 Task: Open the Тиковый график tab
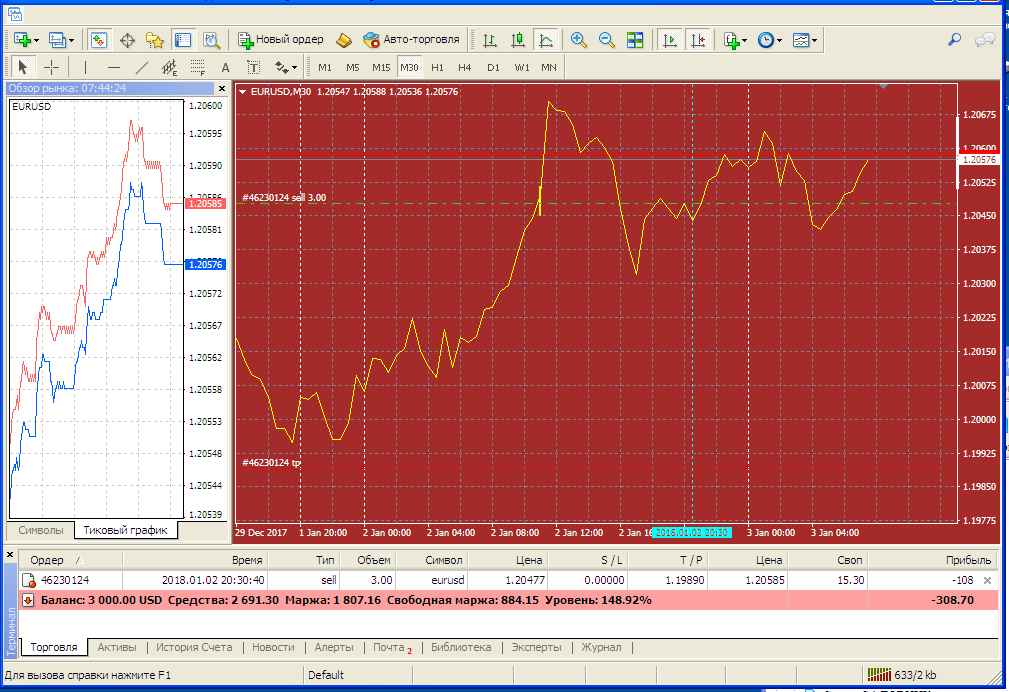pyautogui.click(x=125, y=530)
